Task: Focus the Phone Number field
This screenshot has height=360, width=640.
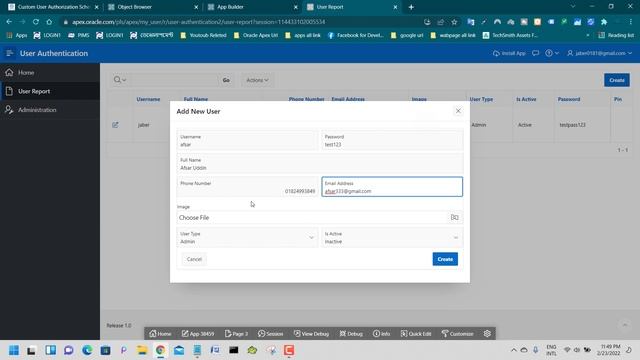Action: tap(247, 187)
